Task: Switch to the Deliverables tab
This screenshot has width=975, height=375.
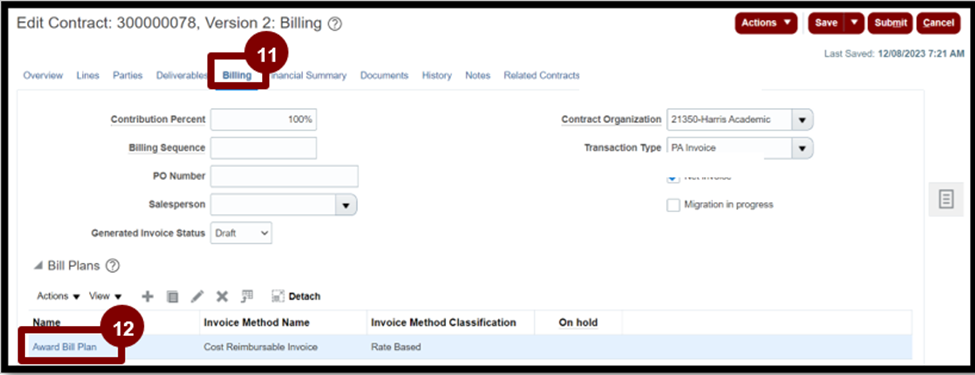Action: [182, 75]
